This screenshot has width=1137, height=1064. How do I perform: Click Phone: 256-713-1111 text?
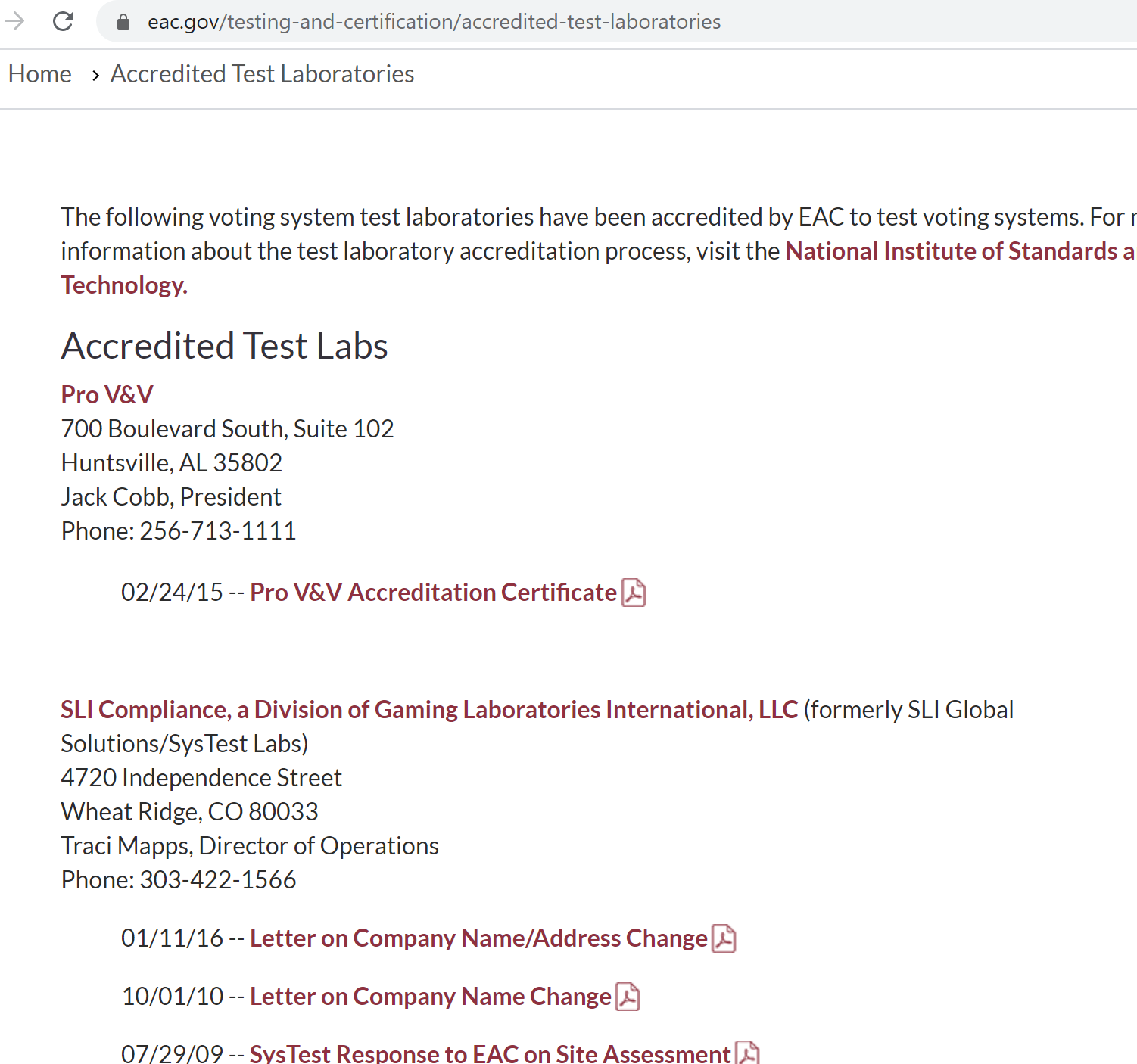[179, 531]
